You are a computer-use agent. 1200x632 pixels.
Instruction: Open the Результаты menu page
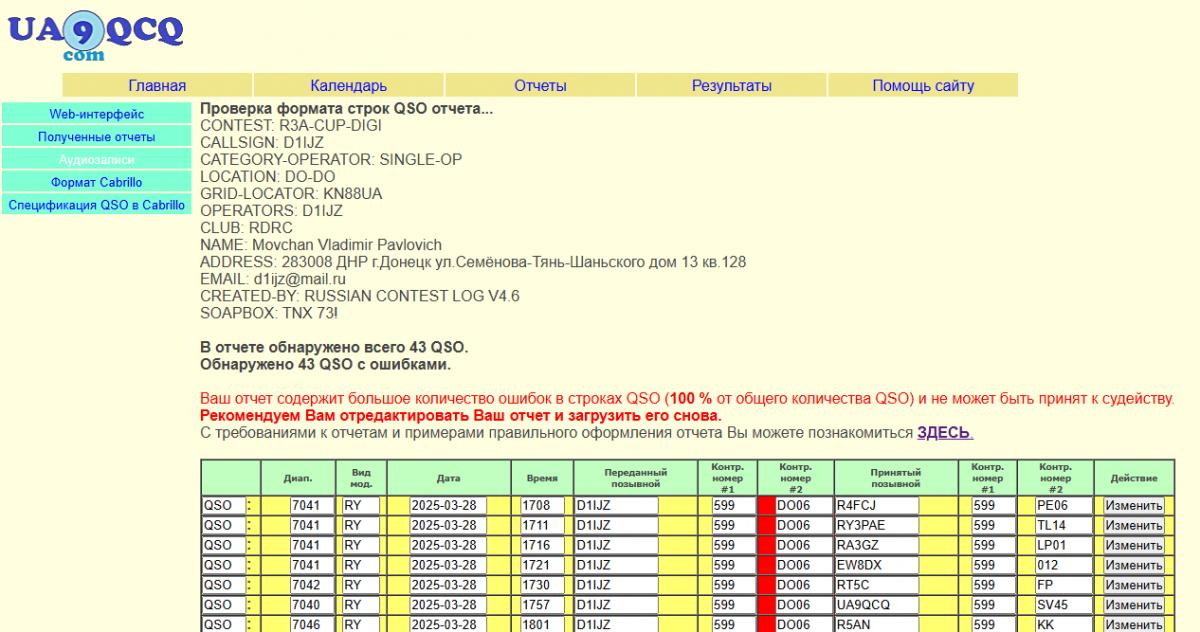pos(731,86)
